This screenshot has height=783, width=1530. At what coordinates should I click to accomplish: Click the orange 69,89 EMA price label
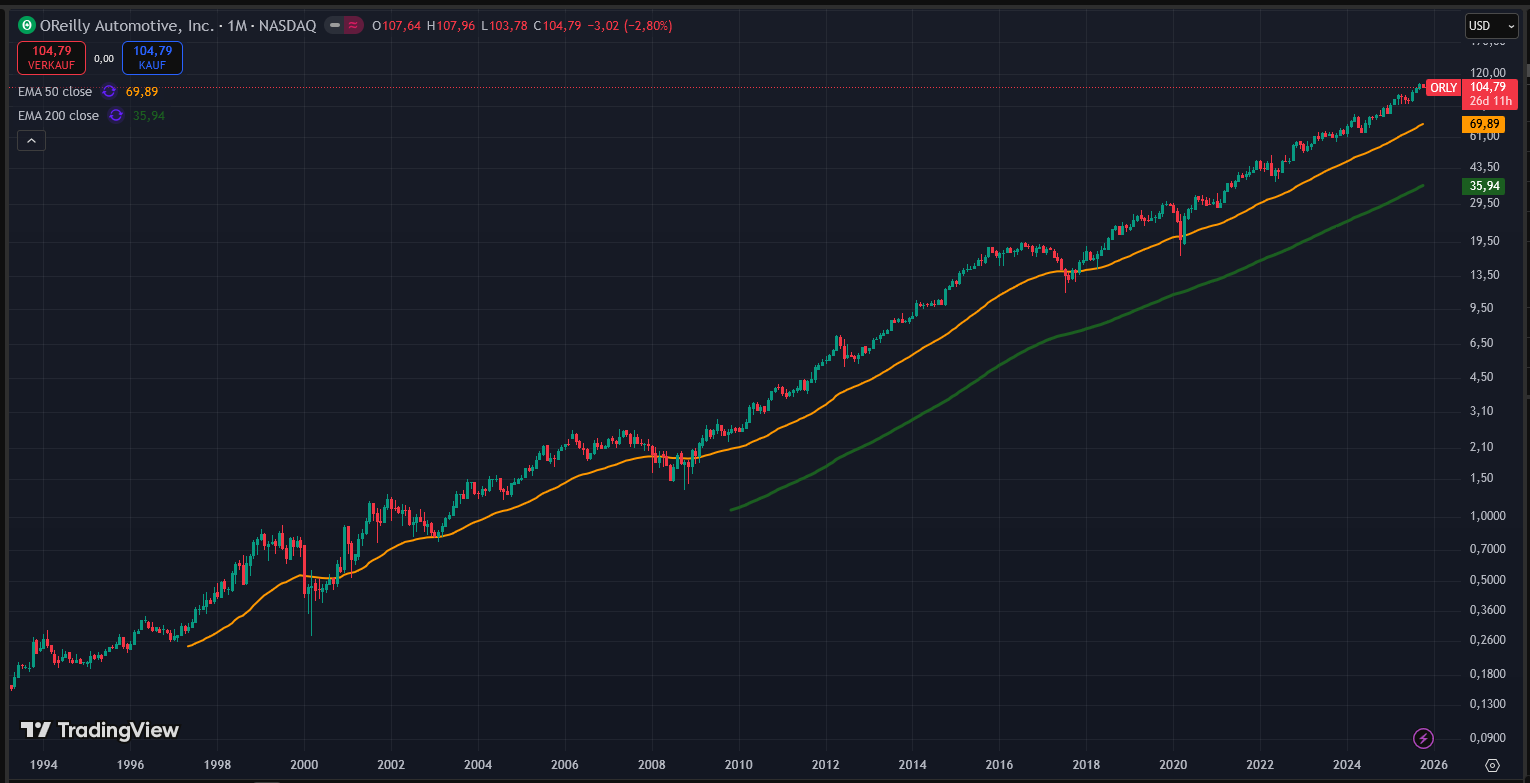click(x=1482, y=124)
